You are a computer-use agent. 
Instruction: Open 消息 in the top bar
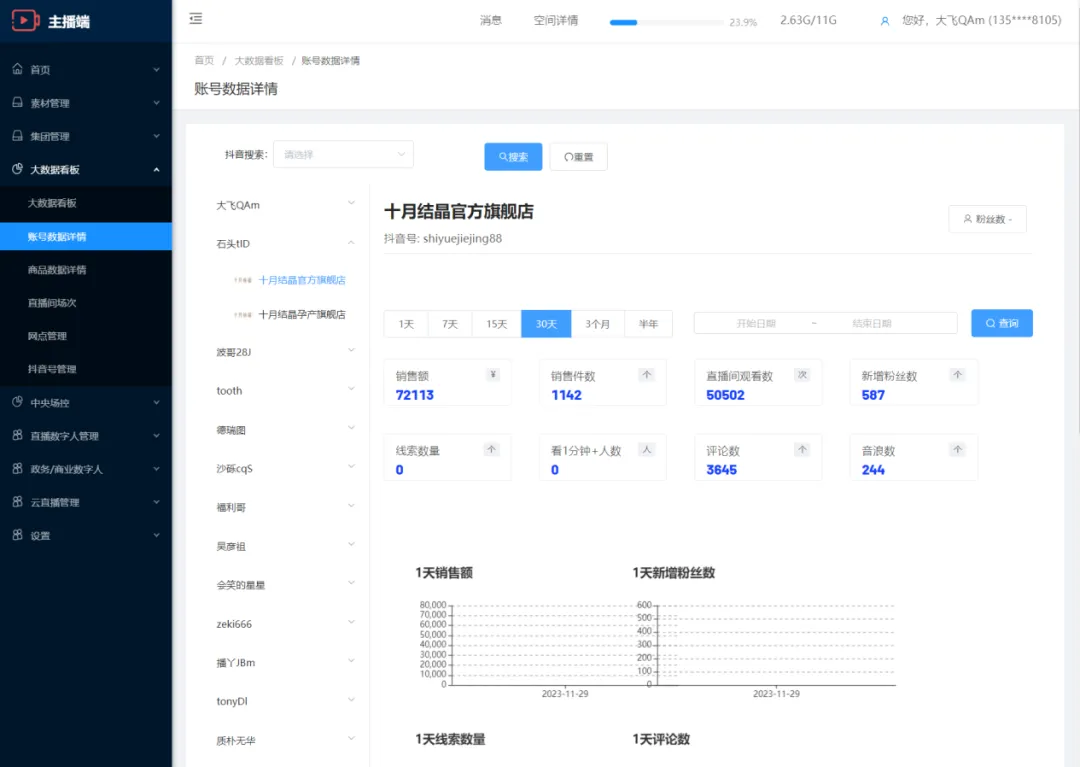click(x=490, y=19)
